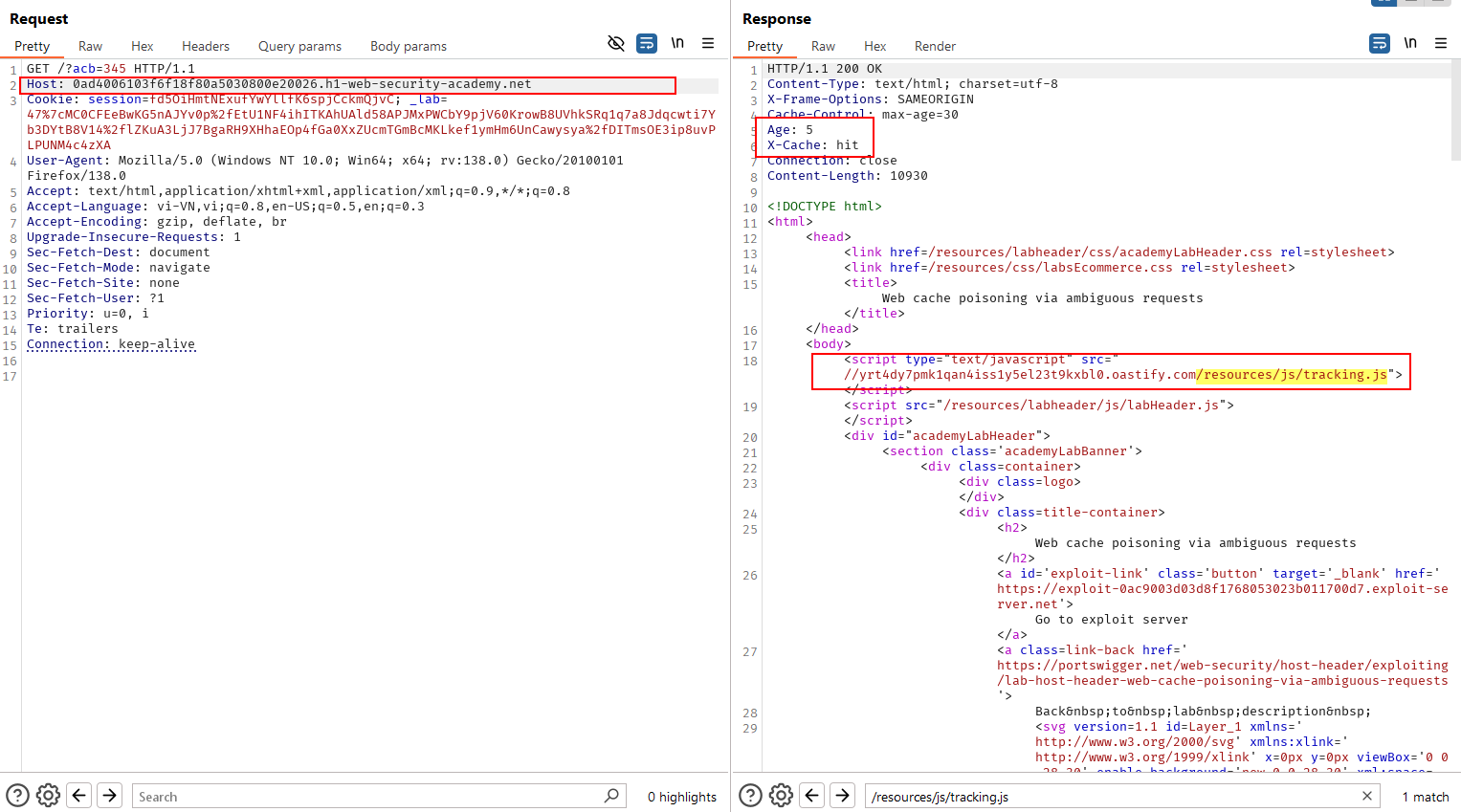The width and height of the screenshot is (1461, 812).
Task: Click the 'Content-Length: 10930' header
Action: click(848, 176)
